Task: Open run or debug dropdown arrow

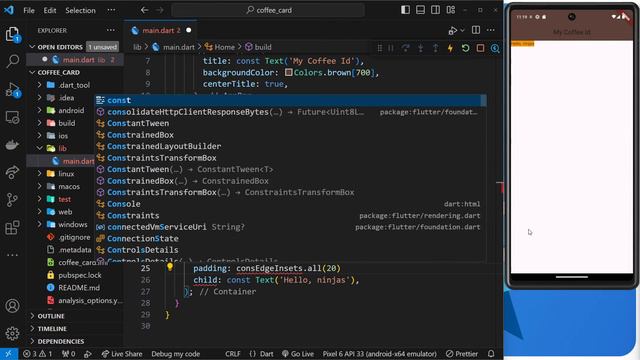Action: (x=462, y=30)
